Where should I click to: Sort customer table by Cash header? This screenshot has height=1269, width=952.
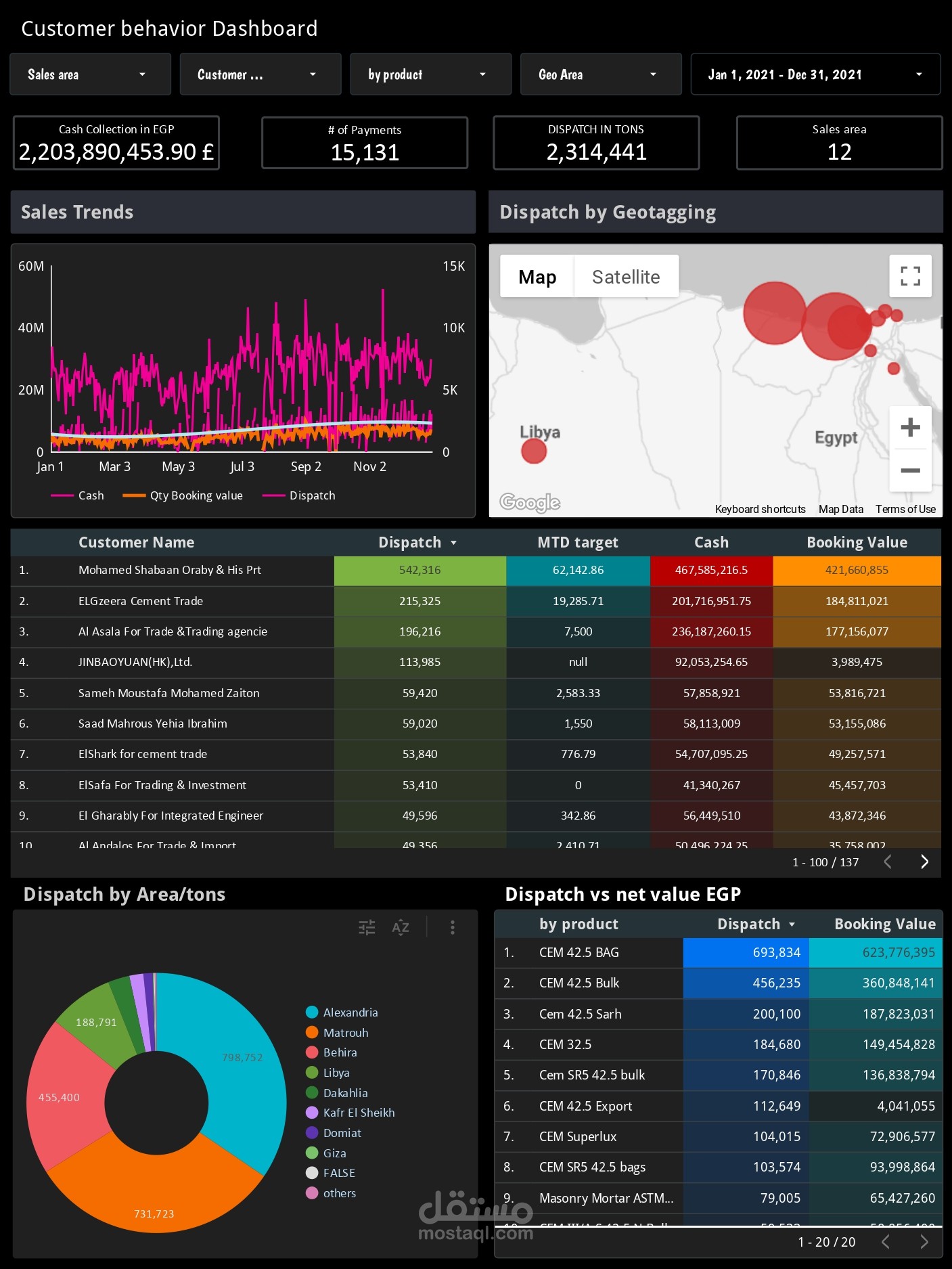tap(711, 542)
